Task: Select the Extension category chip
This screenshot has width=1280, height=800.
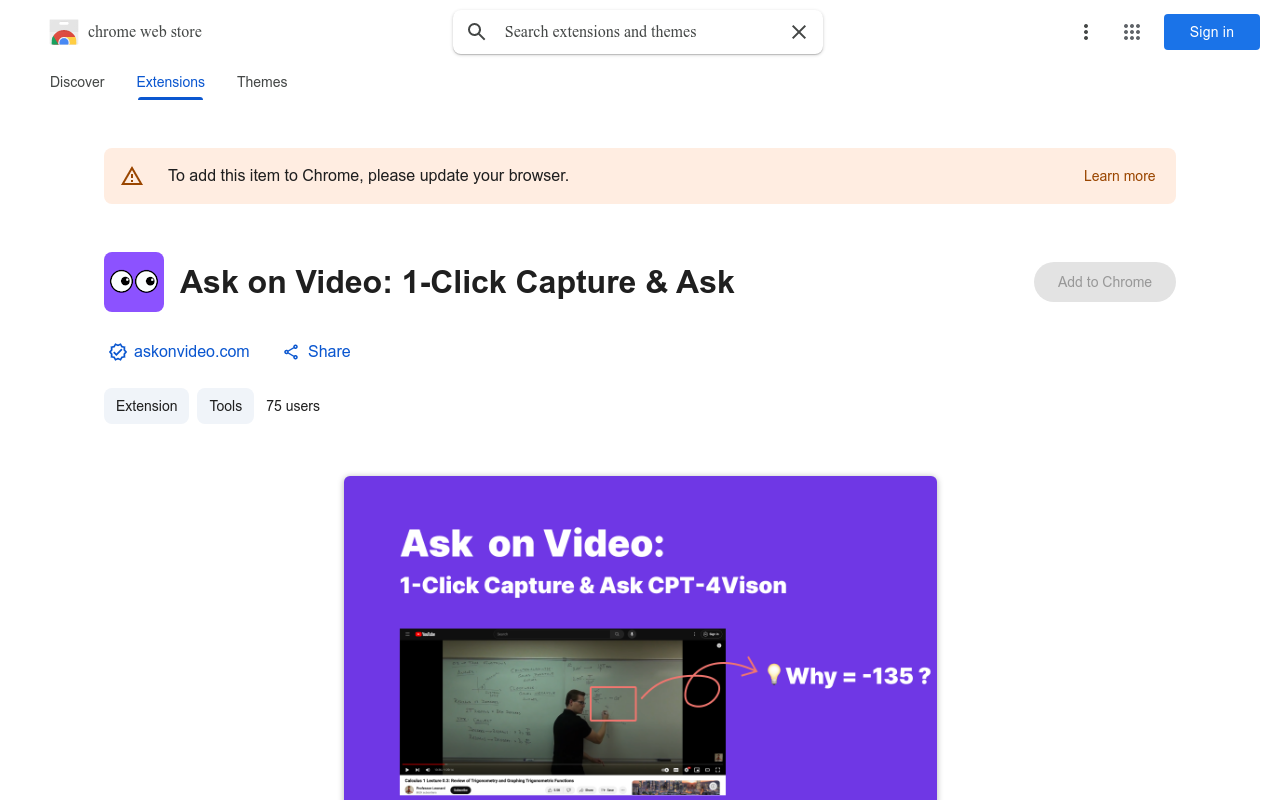Action: [x=147, y=406]
